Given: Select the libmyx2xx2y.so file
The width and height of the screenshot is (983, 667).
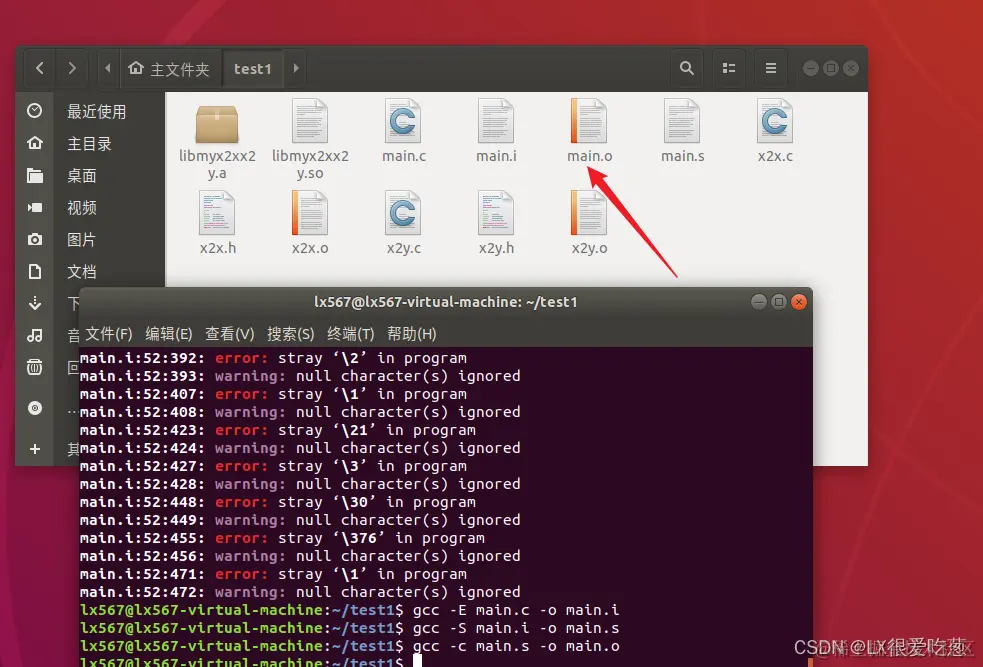Looking at the screenshot, I should pos(310,139).
